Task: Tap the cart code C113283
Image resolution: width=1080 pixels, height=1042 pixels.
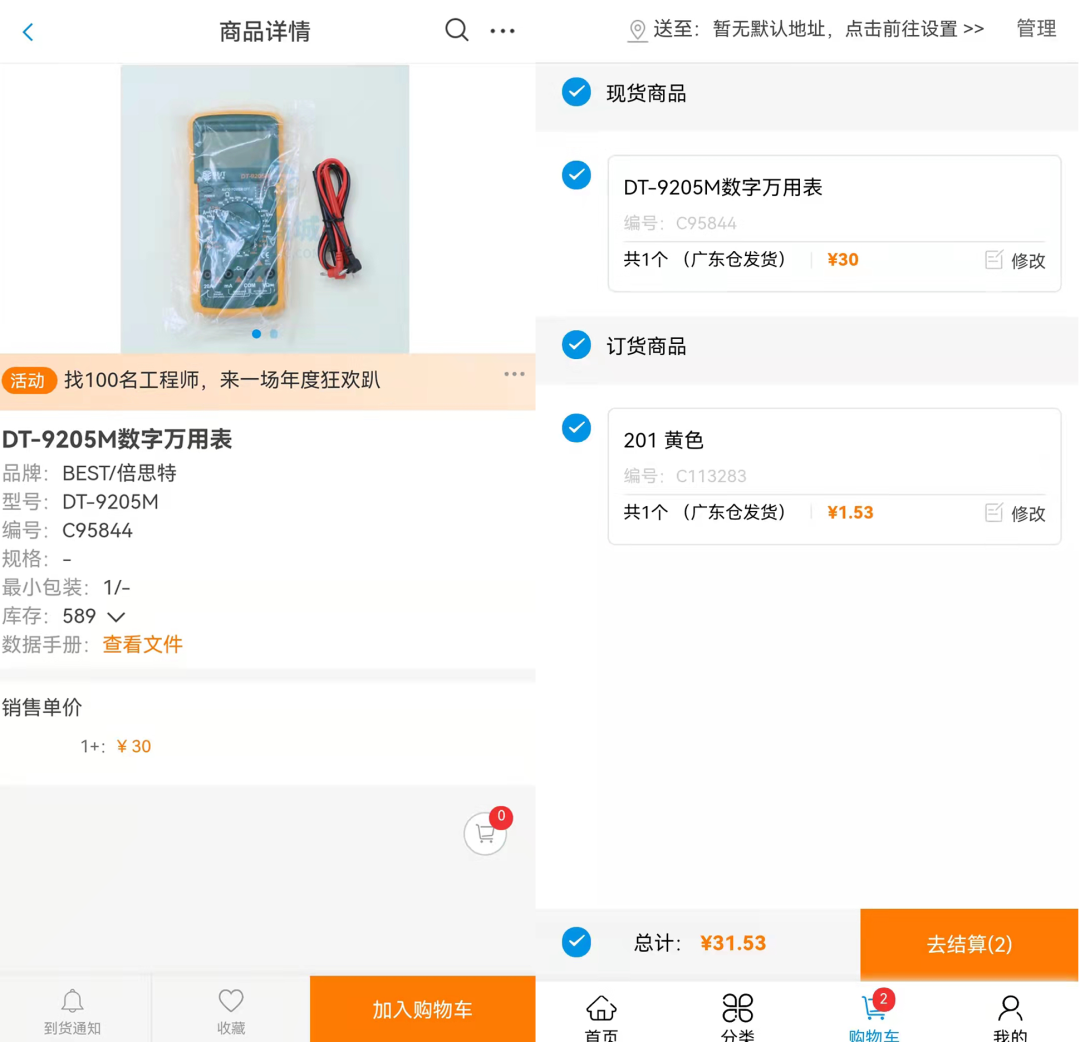Action: [711, 476]
